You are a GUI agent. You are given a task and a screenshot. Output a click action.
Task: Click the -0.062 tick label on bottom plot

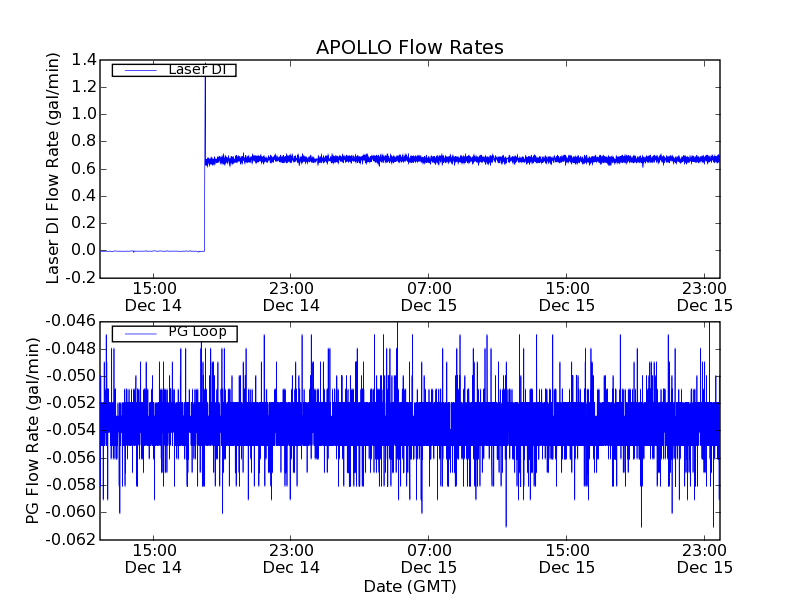(70, 539)
